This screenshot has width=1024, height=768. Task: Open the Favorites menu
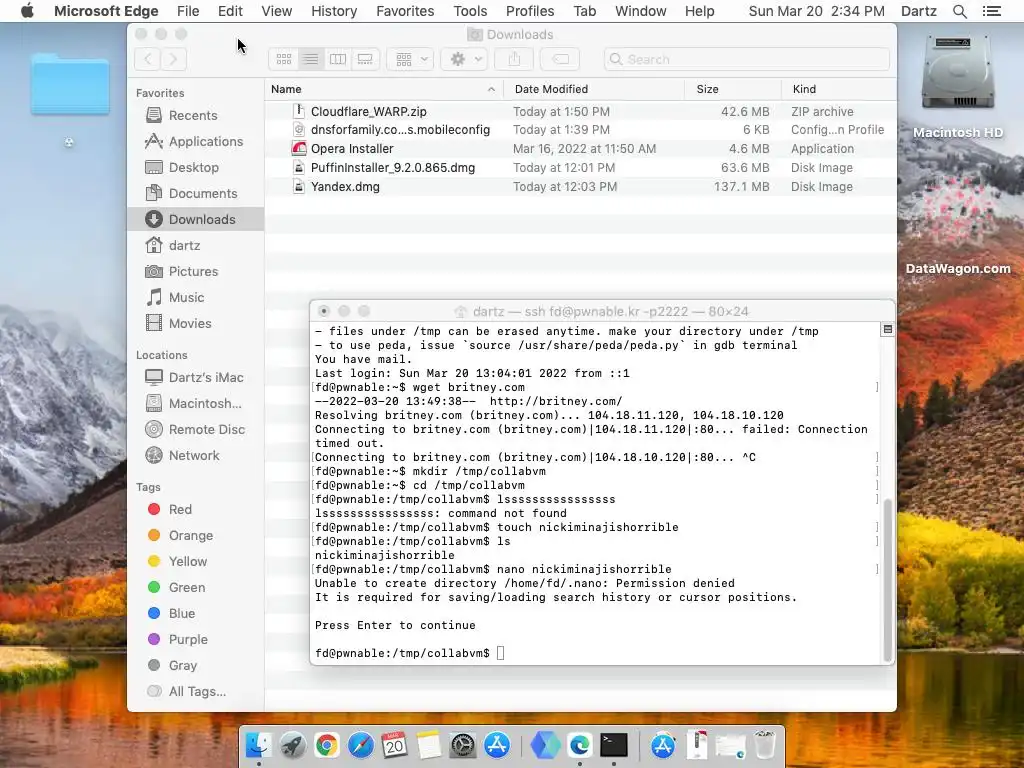(405, 11)
